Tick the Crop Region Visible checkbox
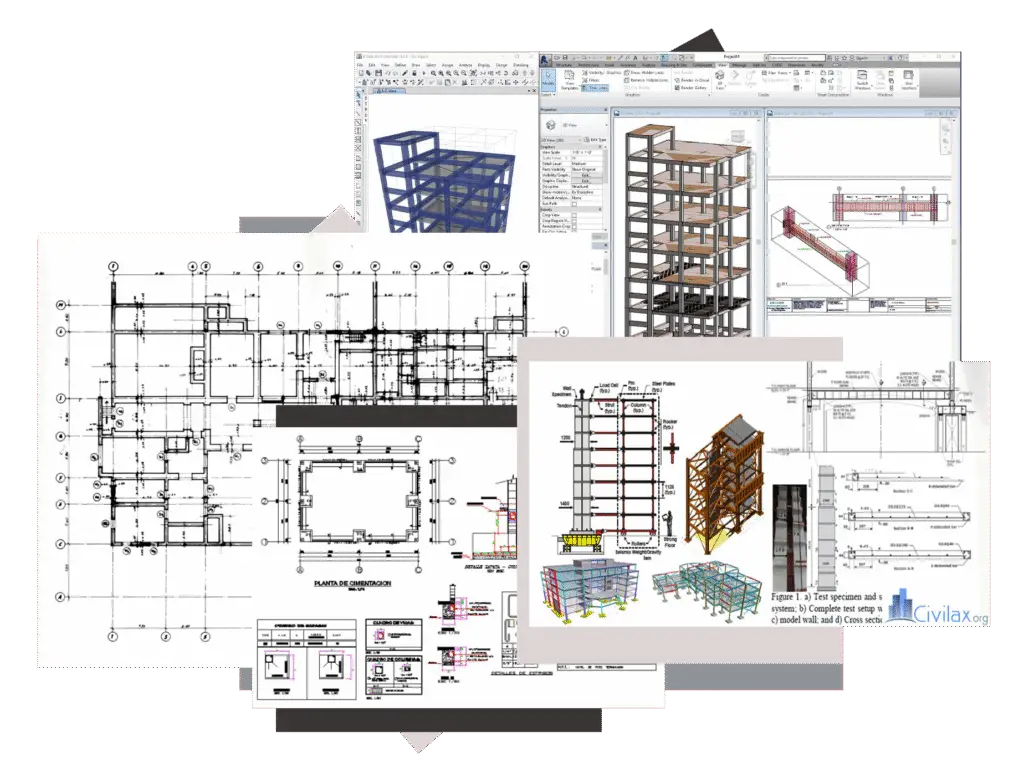This screenshot has height=778, width=1024. click(x=574, y=221)
